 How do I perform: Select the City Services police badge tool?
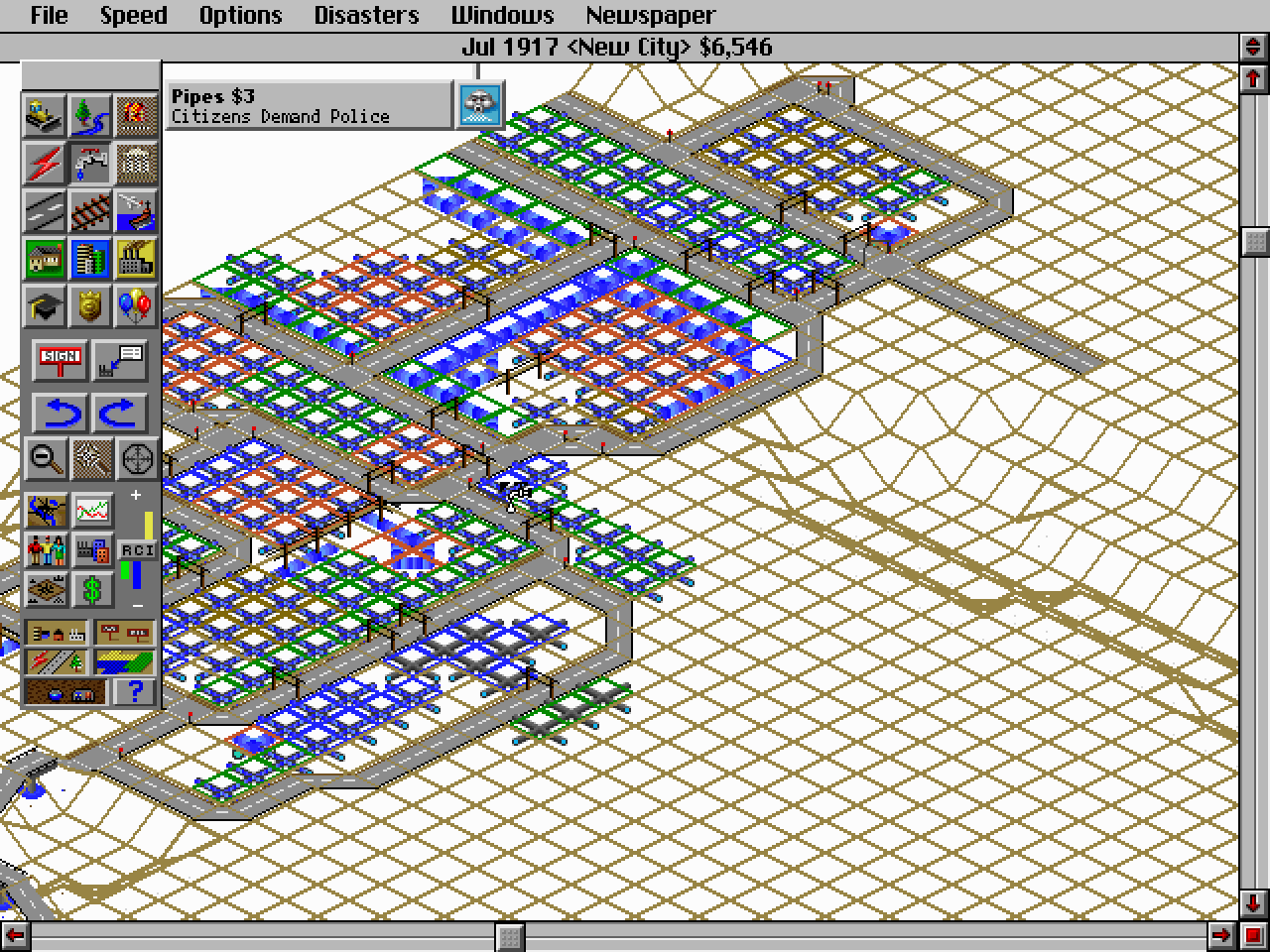click(91, 305)
